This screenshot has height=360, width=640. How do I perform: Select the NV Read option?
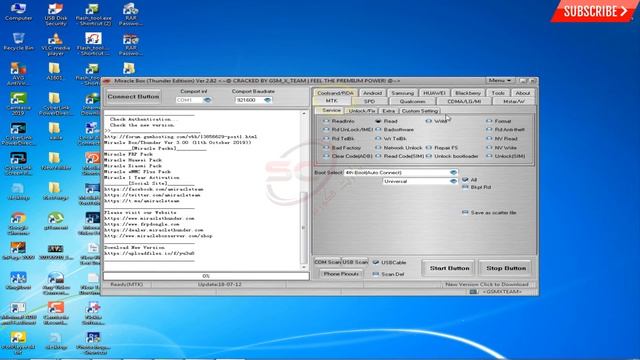coord(502,139)
